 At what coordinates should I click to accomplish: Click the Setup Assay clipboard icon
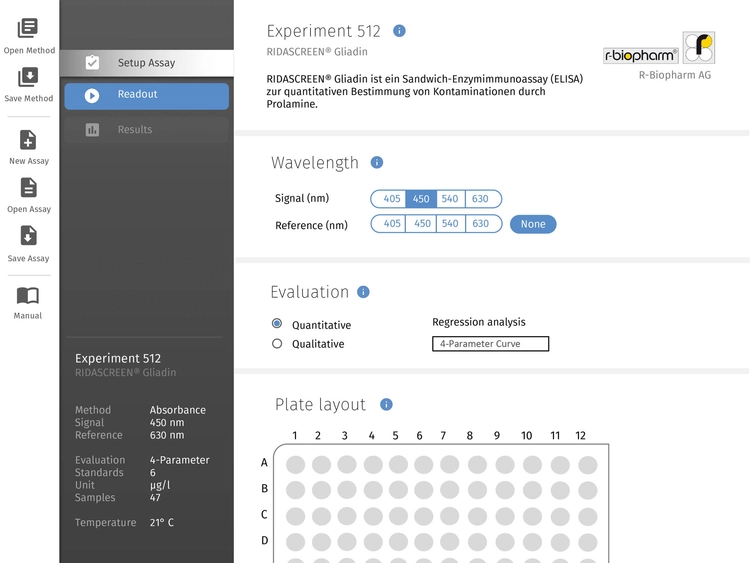tap(92, 63)
